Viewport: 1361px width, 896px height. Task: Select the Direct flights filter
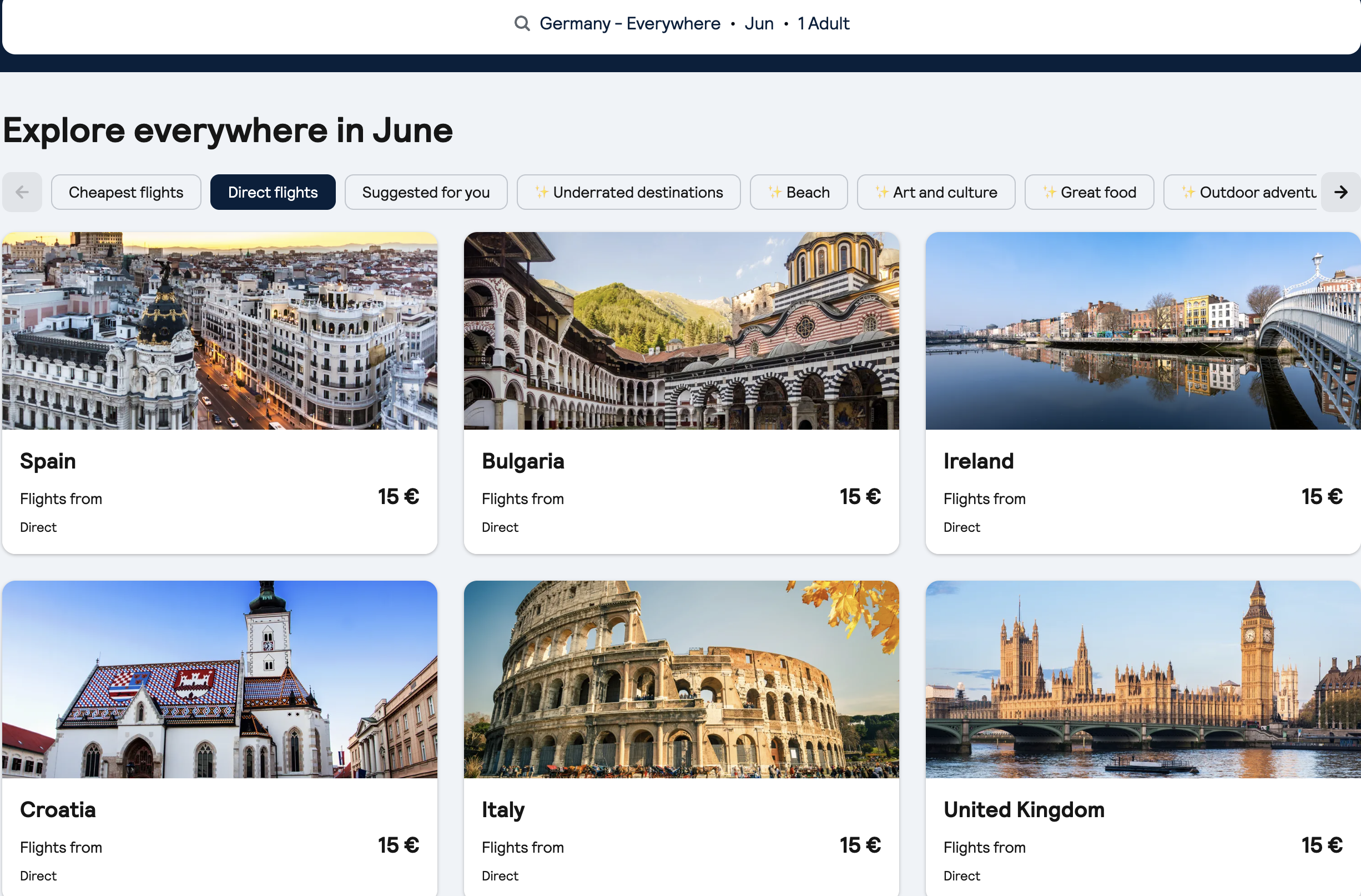point(273,192)
